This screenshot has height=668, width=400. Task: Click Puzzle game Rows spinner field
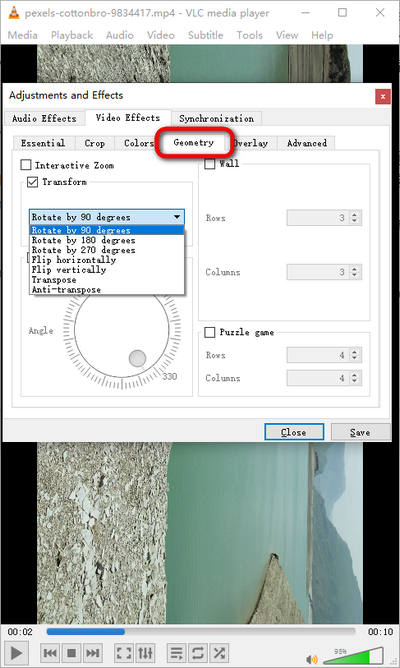324,355
